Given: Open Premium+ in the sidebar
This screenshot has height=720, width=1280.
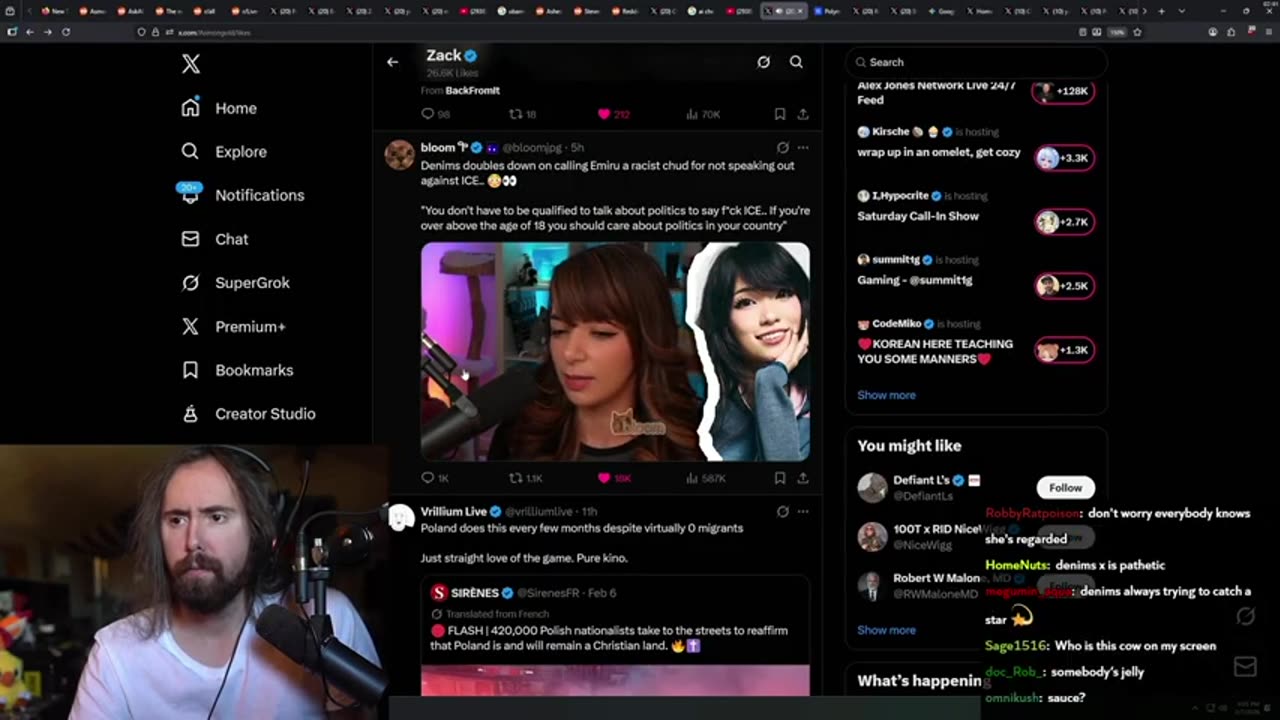Looking at the screenshot, I should (x=233, y=326).
